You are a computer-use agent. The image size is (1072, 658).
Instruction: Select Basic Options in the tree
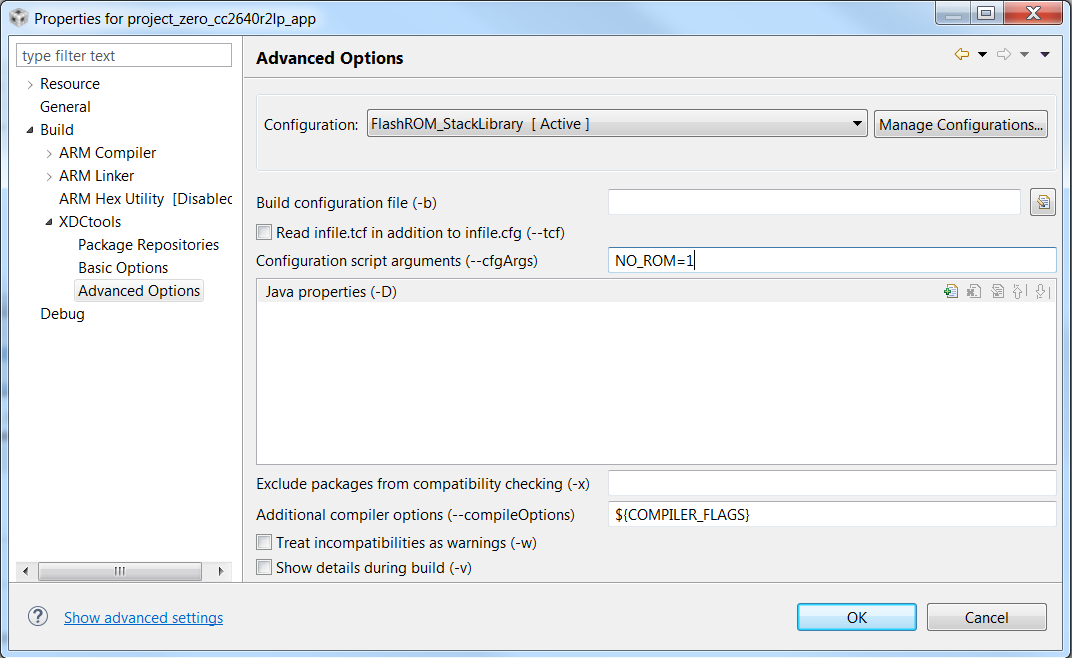pos(123,268)
